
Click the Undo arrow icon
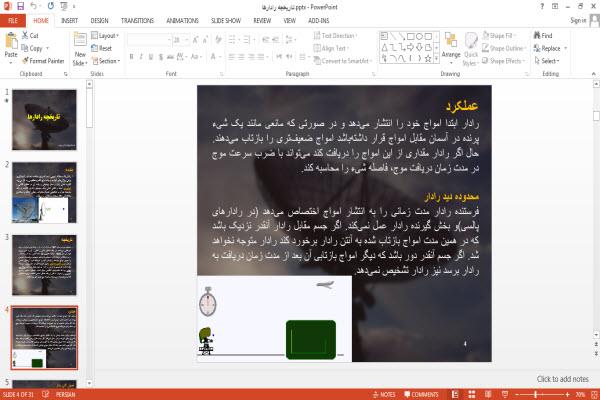tap(33, 6)
